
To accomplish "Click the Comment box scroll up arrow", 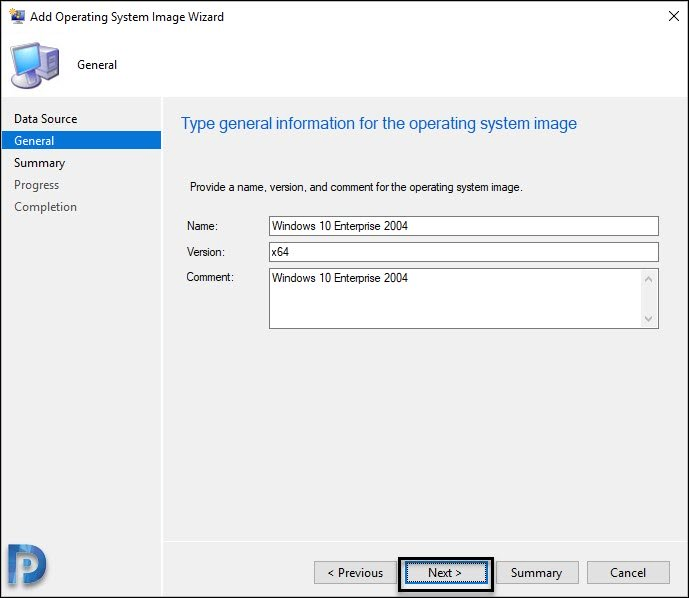I will (649, 279).
